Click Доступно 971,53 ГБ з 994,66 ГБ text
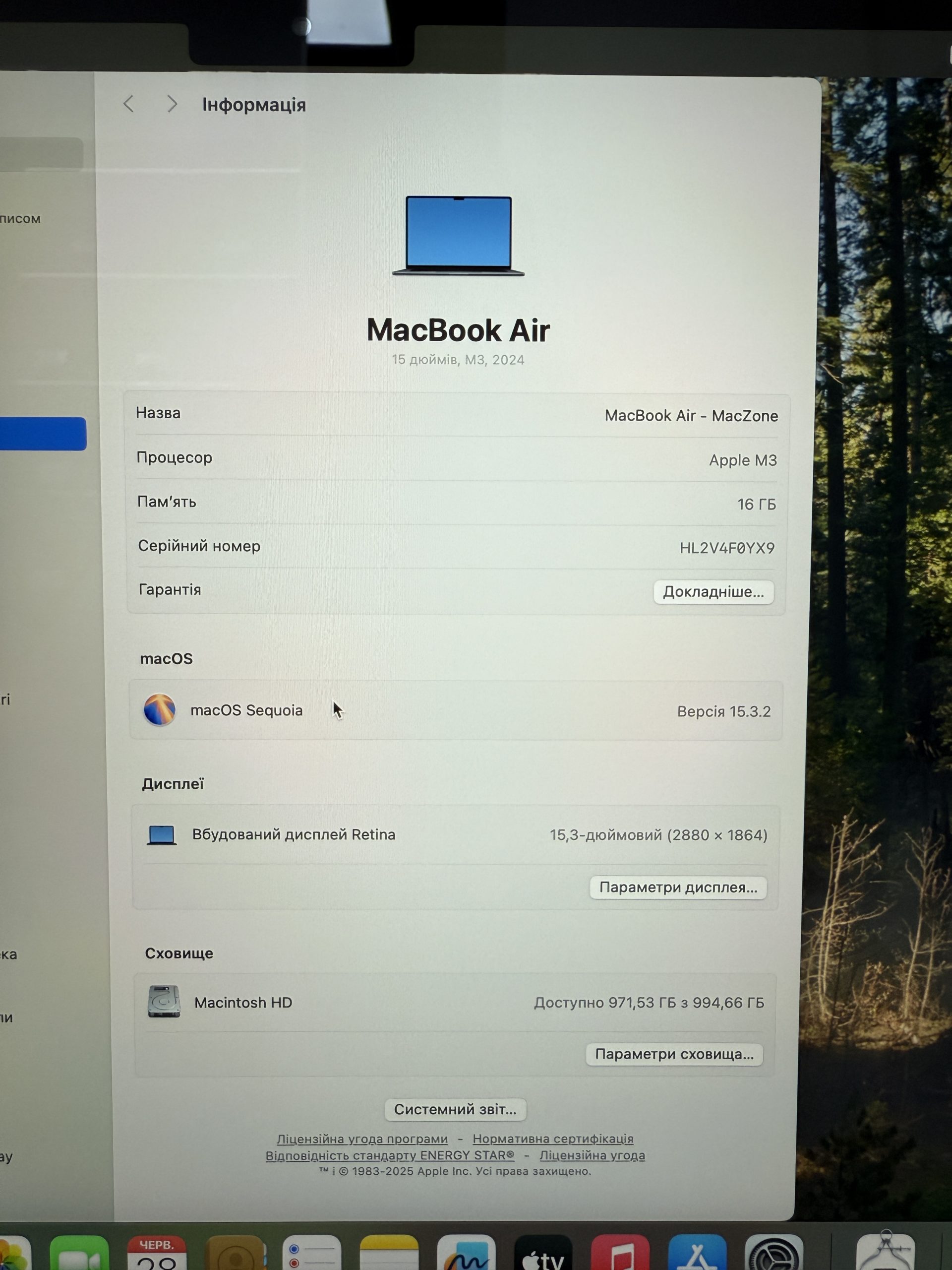The image size is (952, 1270). 649,1003
